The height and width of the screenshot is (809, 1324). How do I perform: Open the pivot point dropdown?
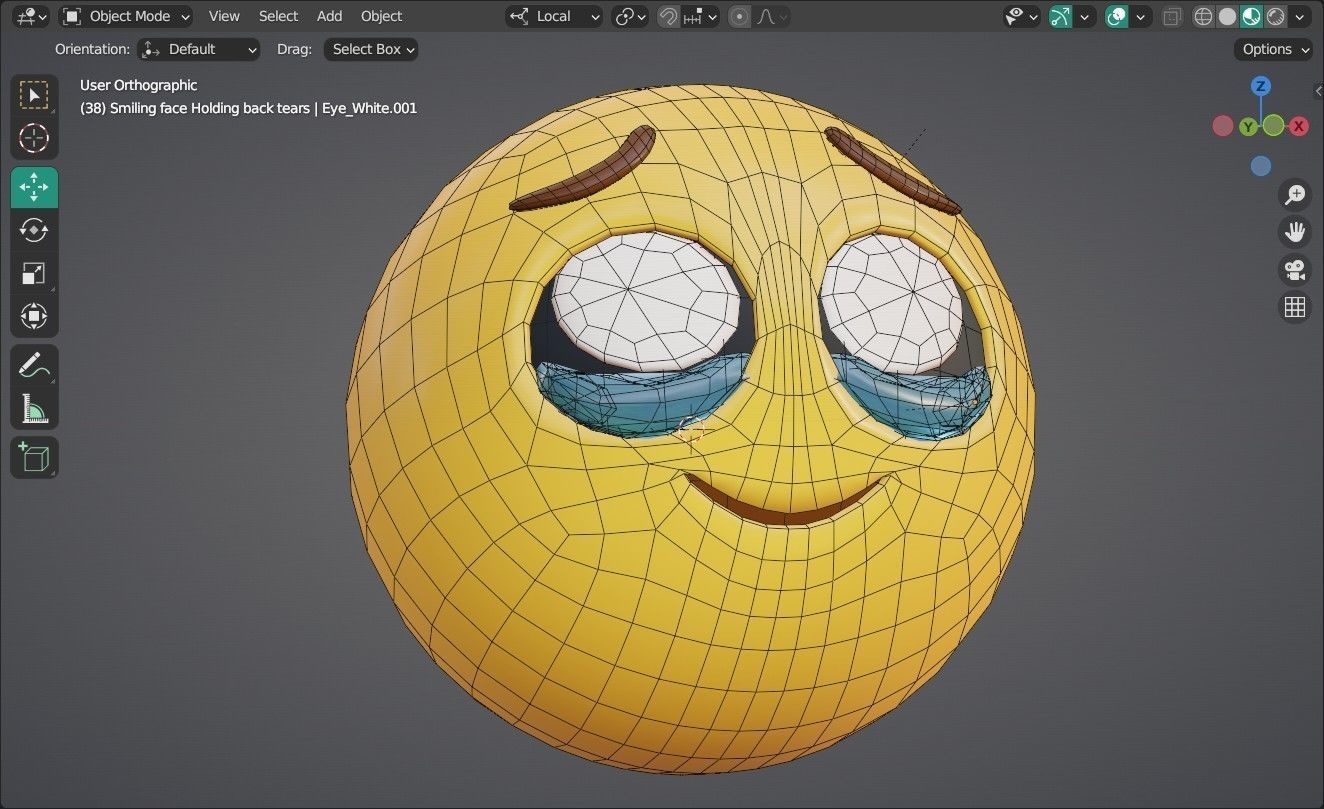[630, 16]
